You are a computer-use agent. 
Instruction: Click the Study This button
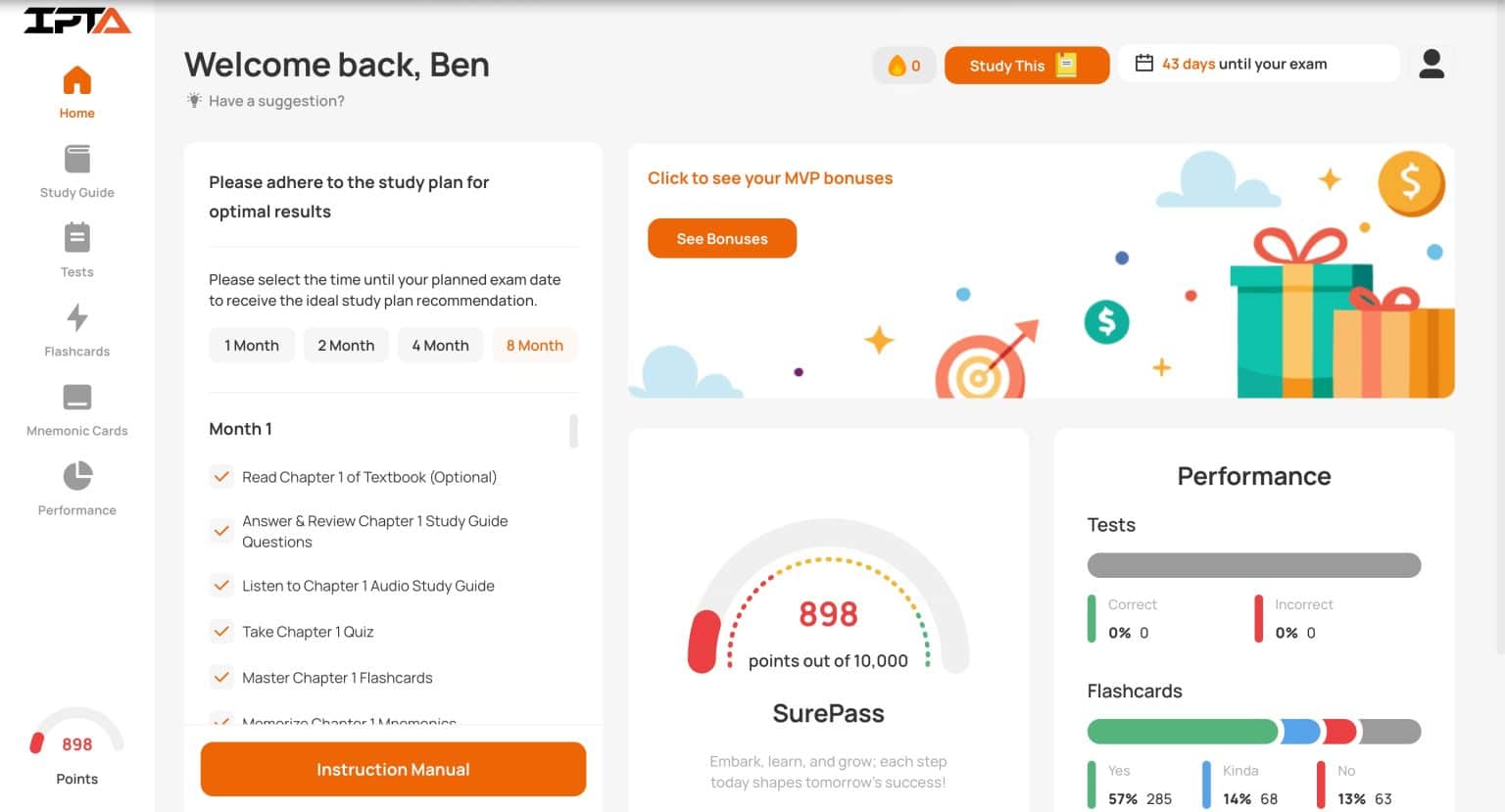click(x=1026, y=66)
